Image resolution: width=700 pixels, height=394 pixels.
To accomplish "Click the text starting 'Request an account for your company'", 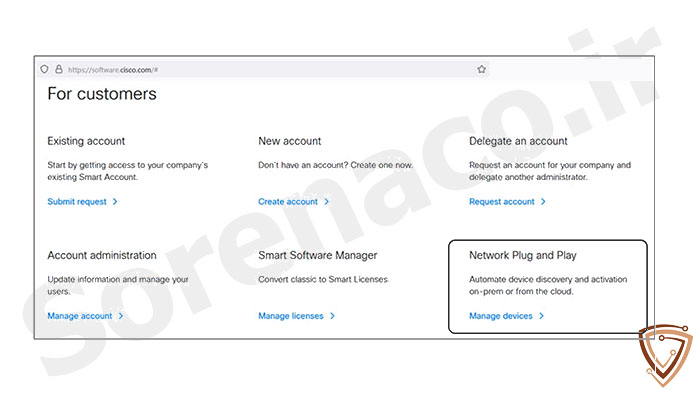I will [x=550, y=171].
